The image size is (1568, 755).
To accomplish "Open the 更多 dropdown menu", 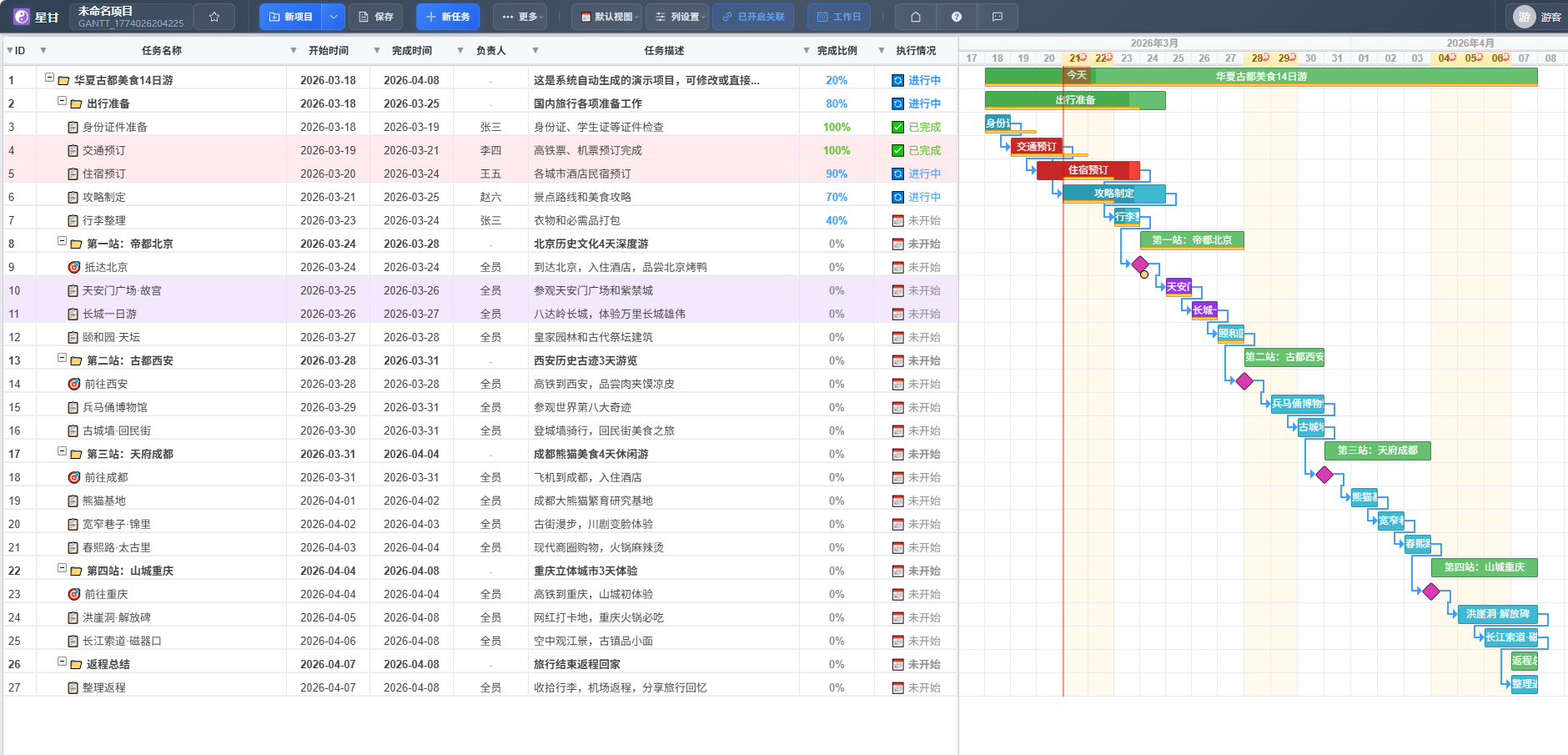I will pos(519,16).
